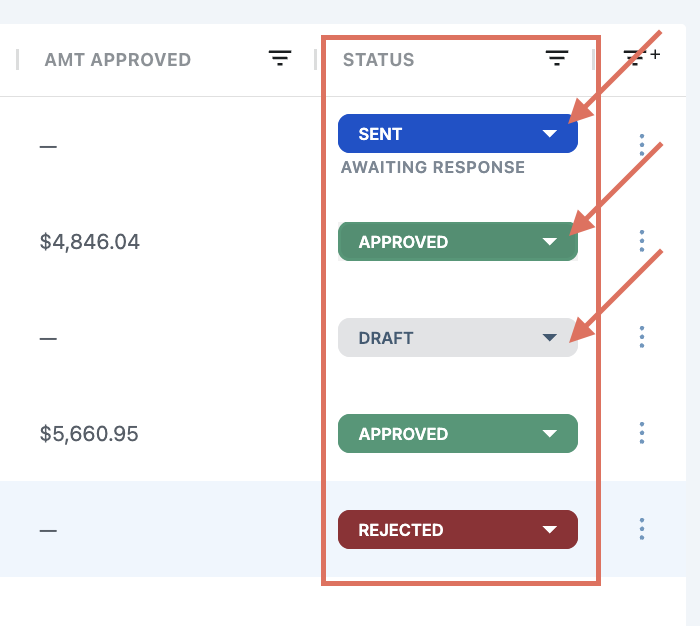Open the three-dot menu for $5,660.95 row

pos(642,433)
